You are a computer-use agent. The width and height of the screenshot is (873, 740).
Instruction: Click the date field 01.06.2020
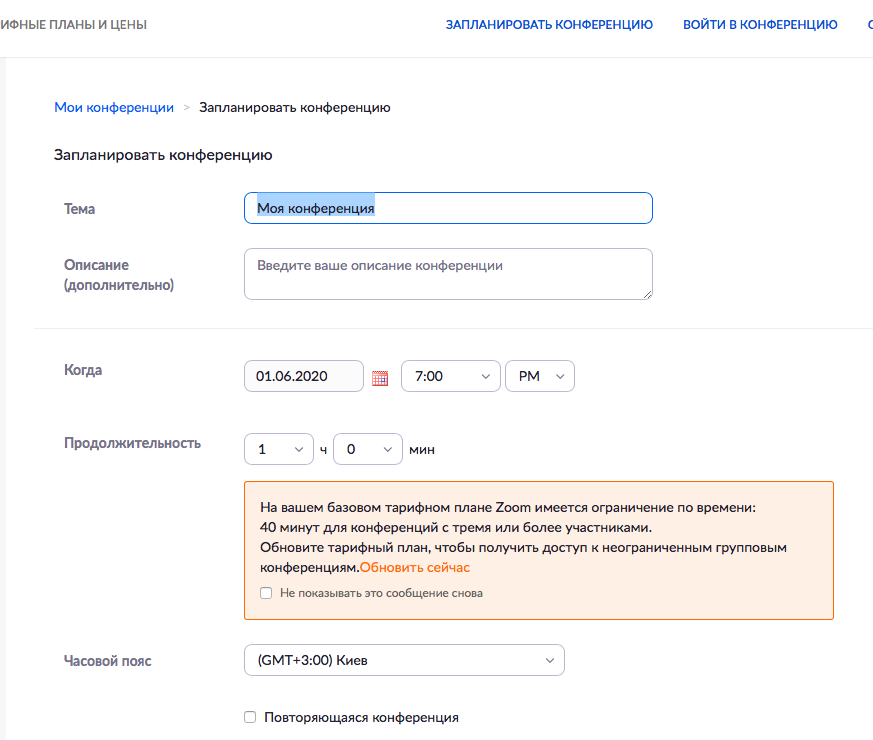(303, 376)
